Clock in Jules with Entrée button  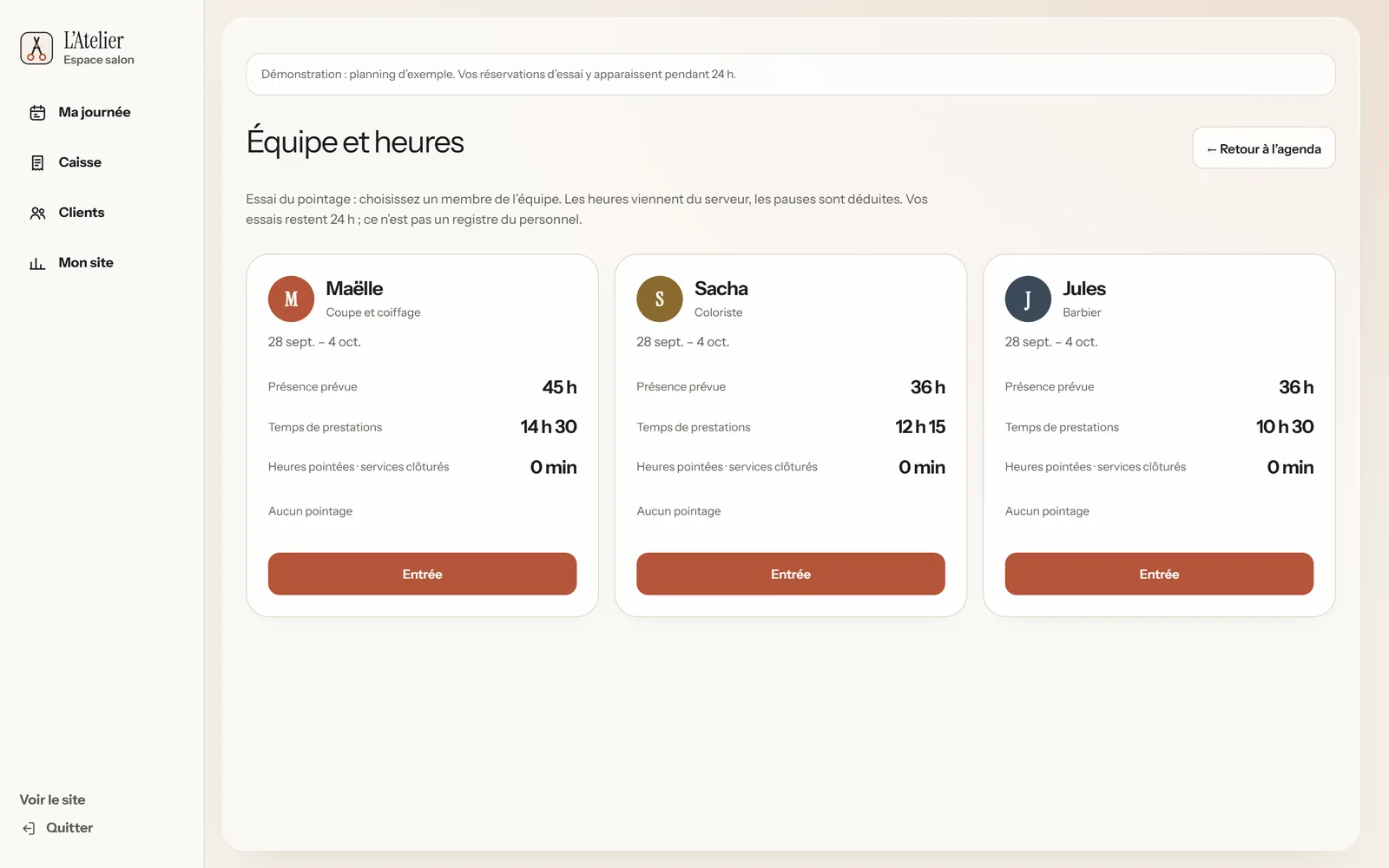click(1159, 574)
